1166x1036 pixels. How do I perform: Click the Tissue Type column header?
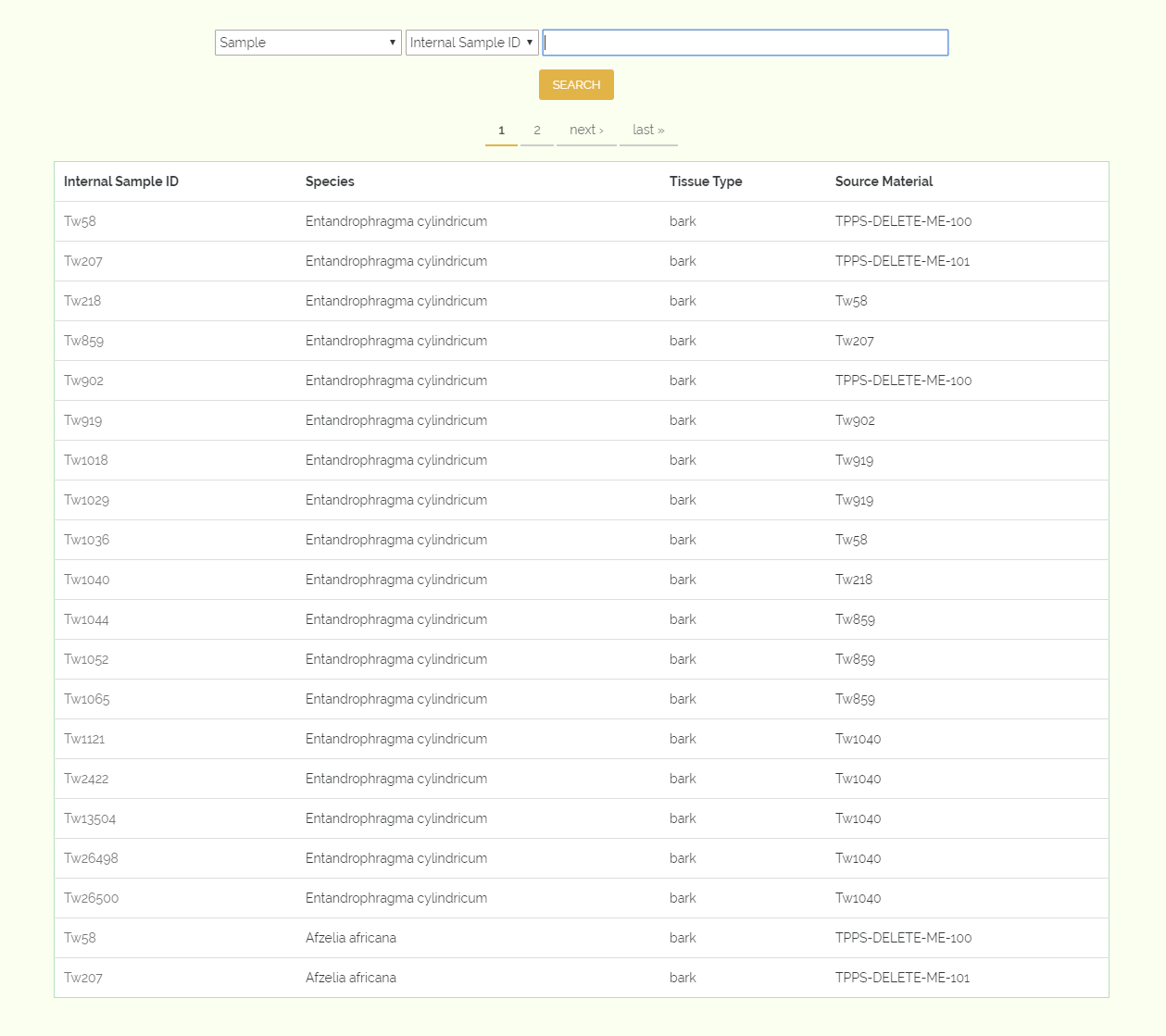tap(706, 181)
